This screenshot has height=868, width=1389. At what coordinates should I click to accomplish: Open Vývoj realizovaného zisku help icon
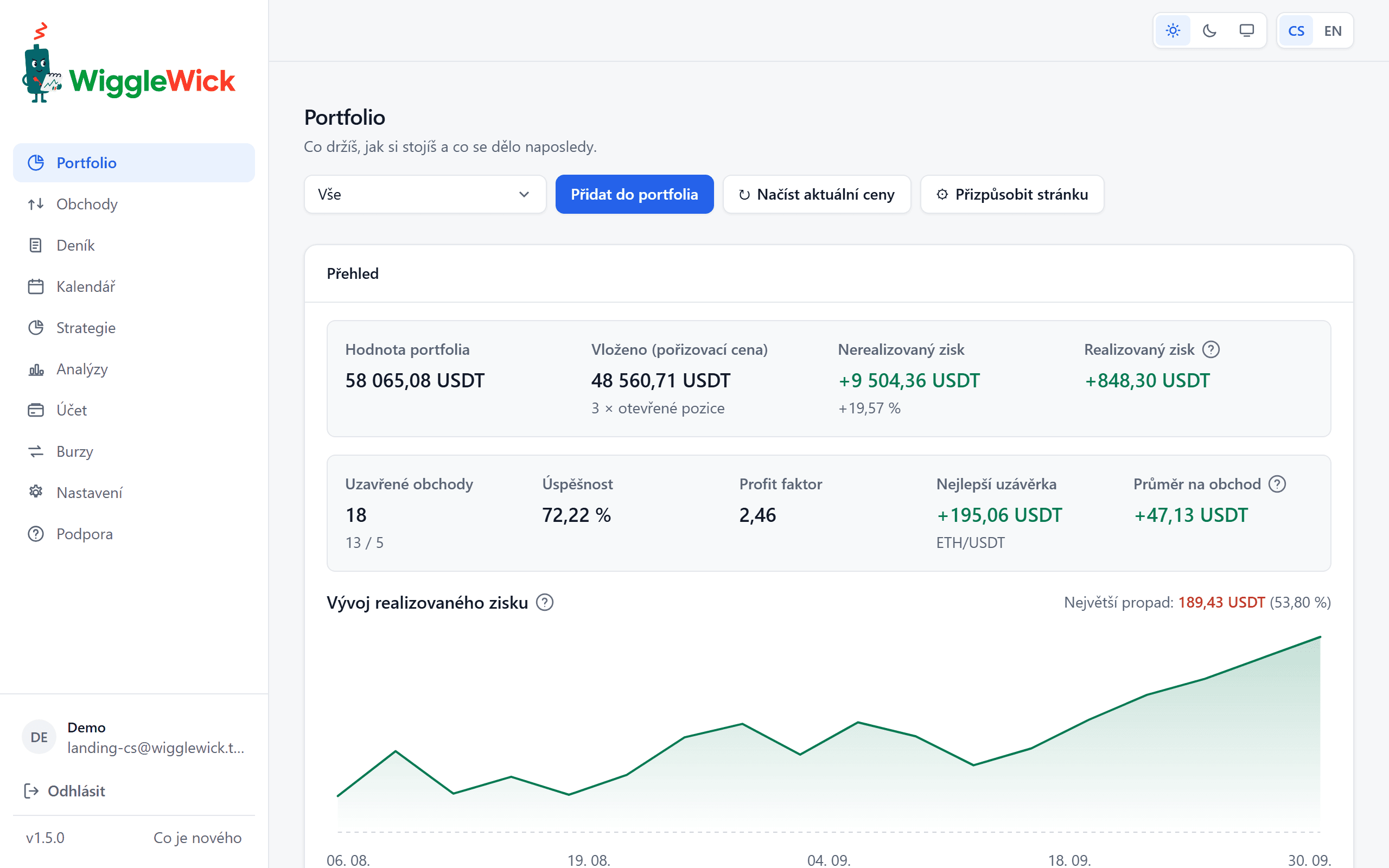point(544,603)
